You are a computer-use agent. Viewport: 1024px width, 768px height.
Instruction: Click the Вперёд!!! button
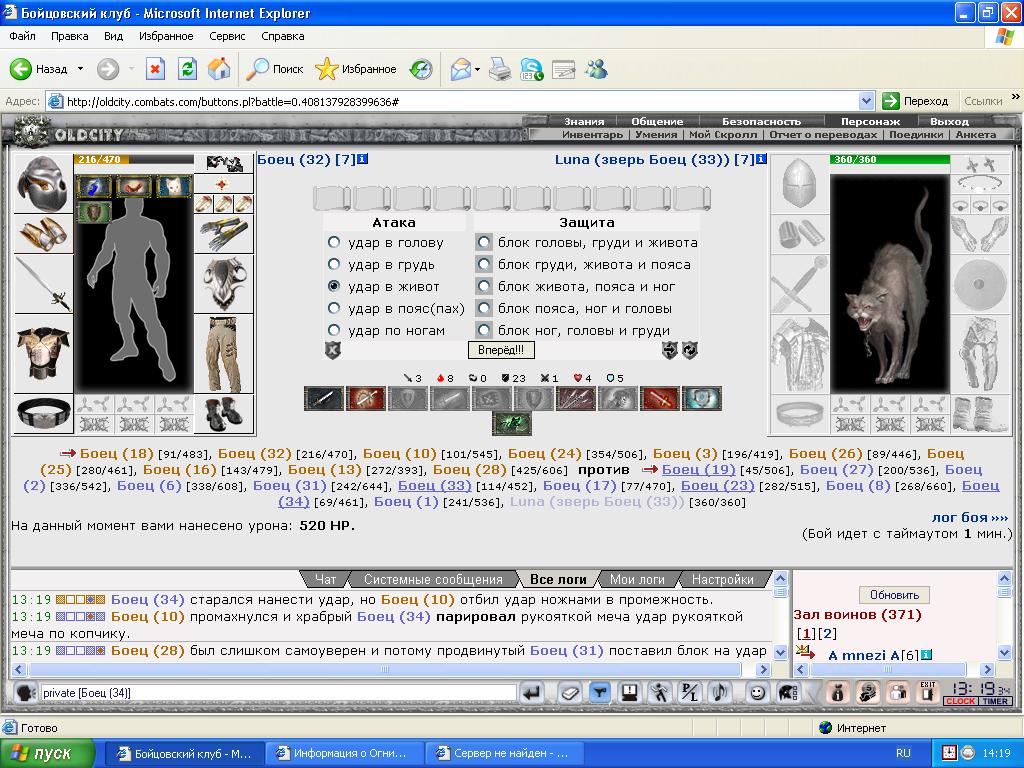pos(501,350)
